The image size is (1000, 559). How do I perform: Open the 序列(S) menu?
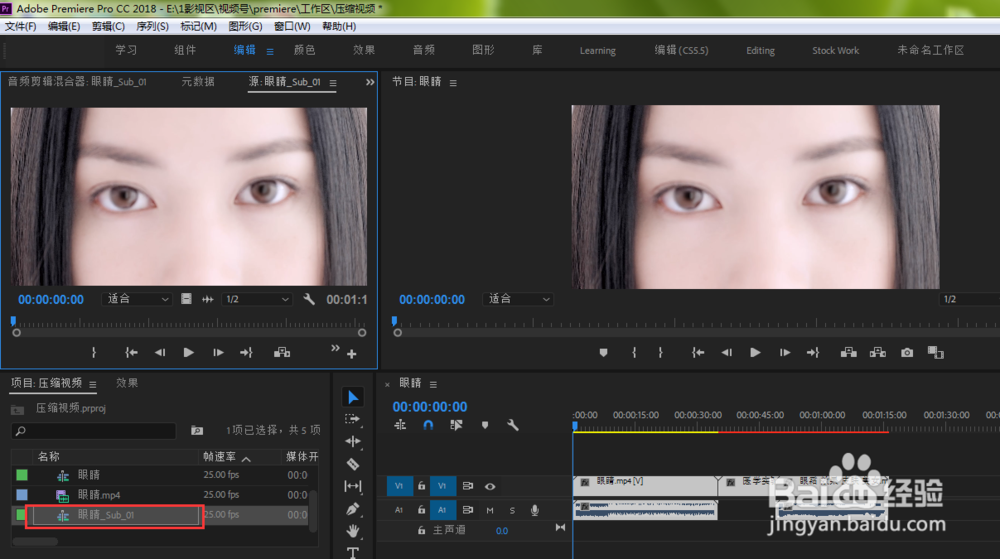(x=152, y=26)
